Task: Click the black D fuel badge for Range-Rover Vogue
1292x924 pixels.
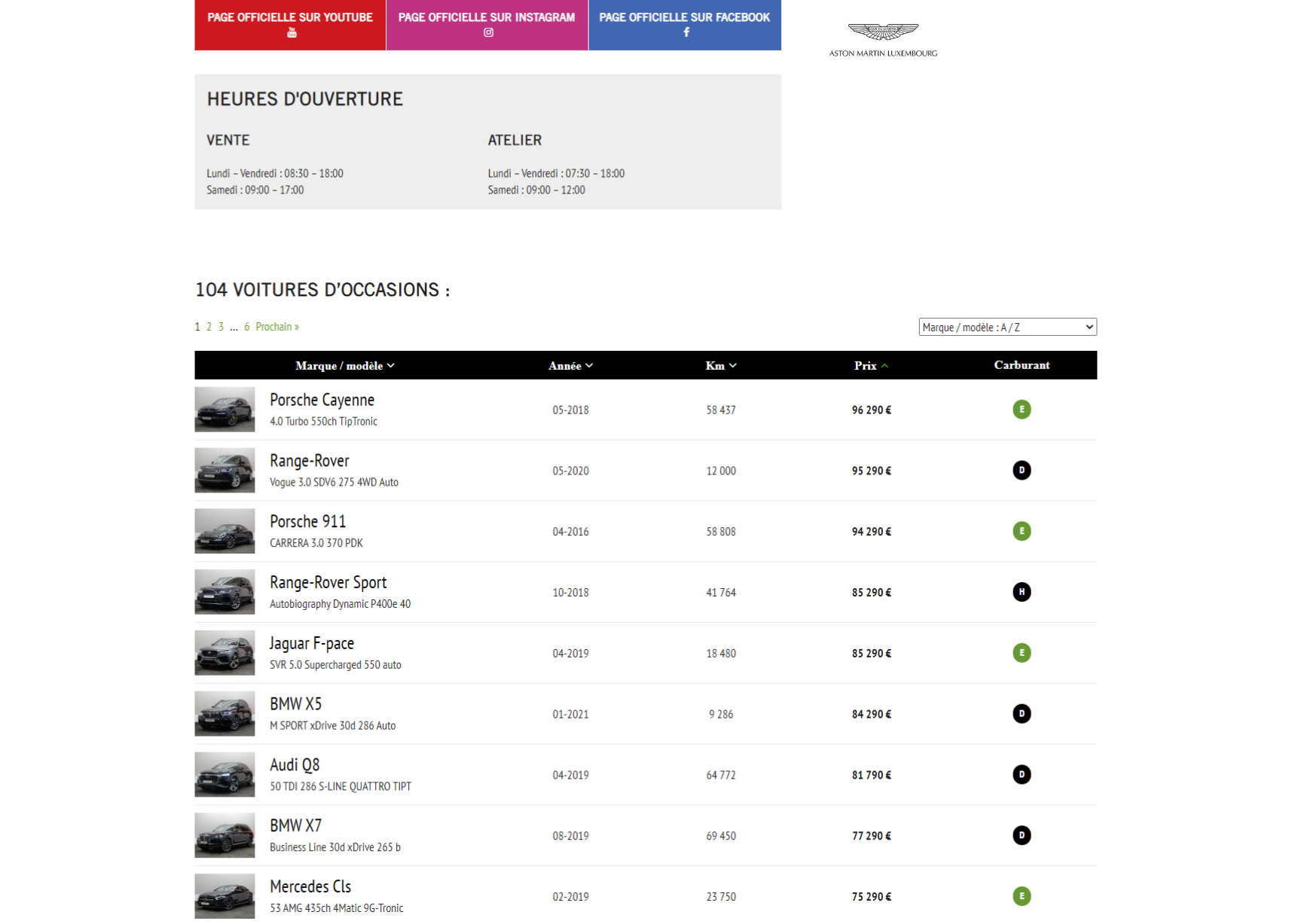Action: tap(1021, 471)
